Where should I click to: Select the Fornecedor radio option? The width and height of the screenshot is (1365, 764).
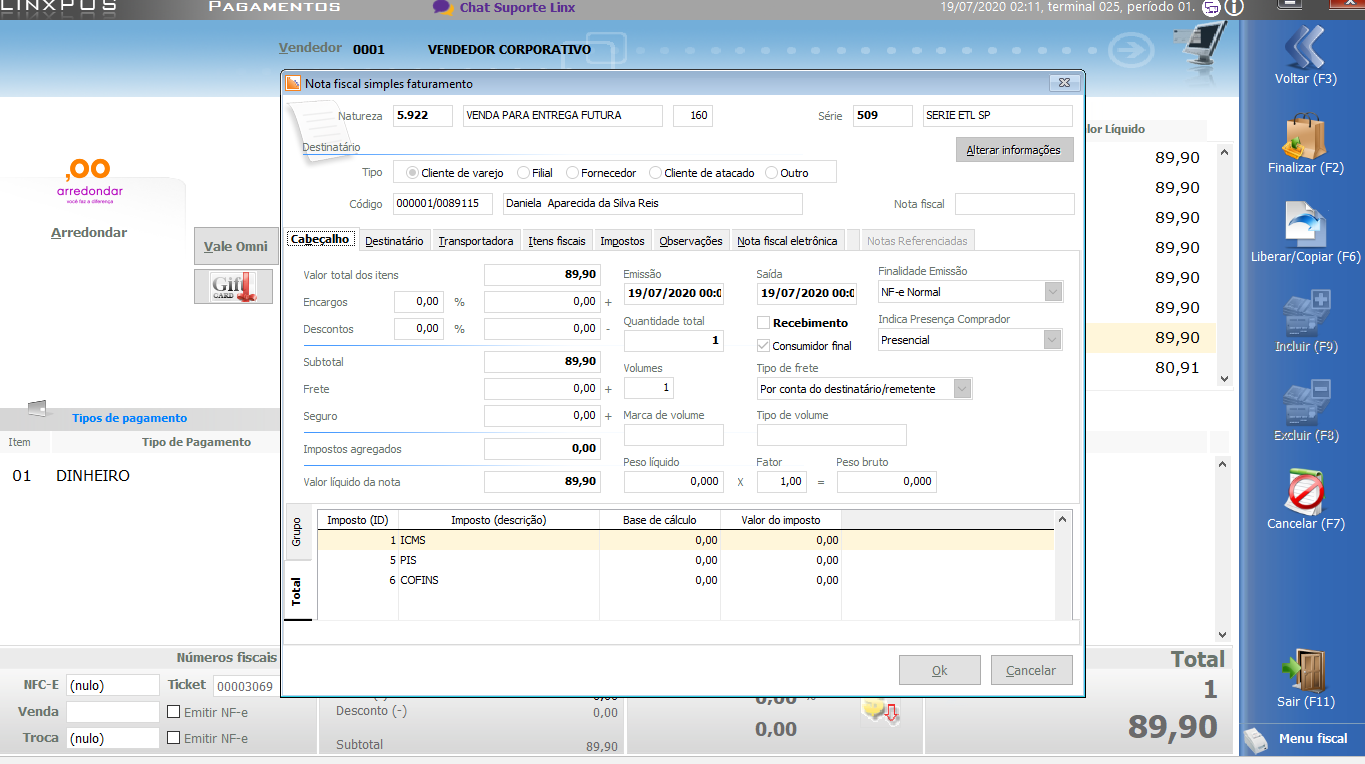(x=573, y=173)
